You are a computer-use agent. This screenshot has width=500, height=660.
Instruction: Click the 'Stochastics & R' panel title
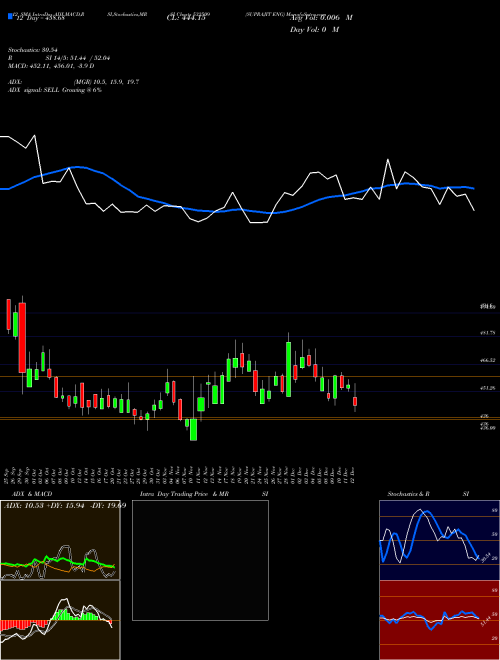coord(409,494)
